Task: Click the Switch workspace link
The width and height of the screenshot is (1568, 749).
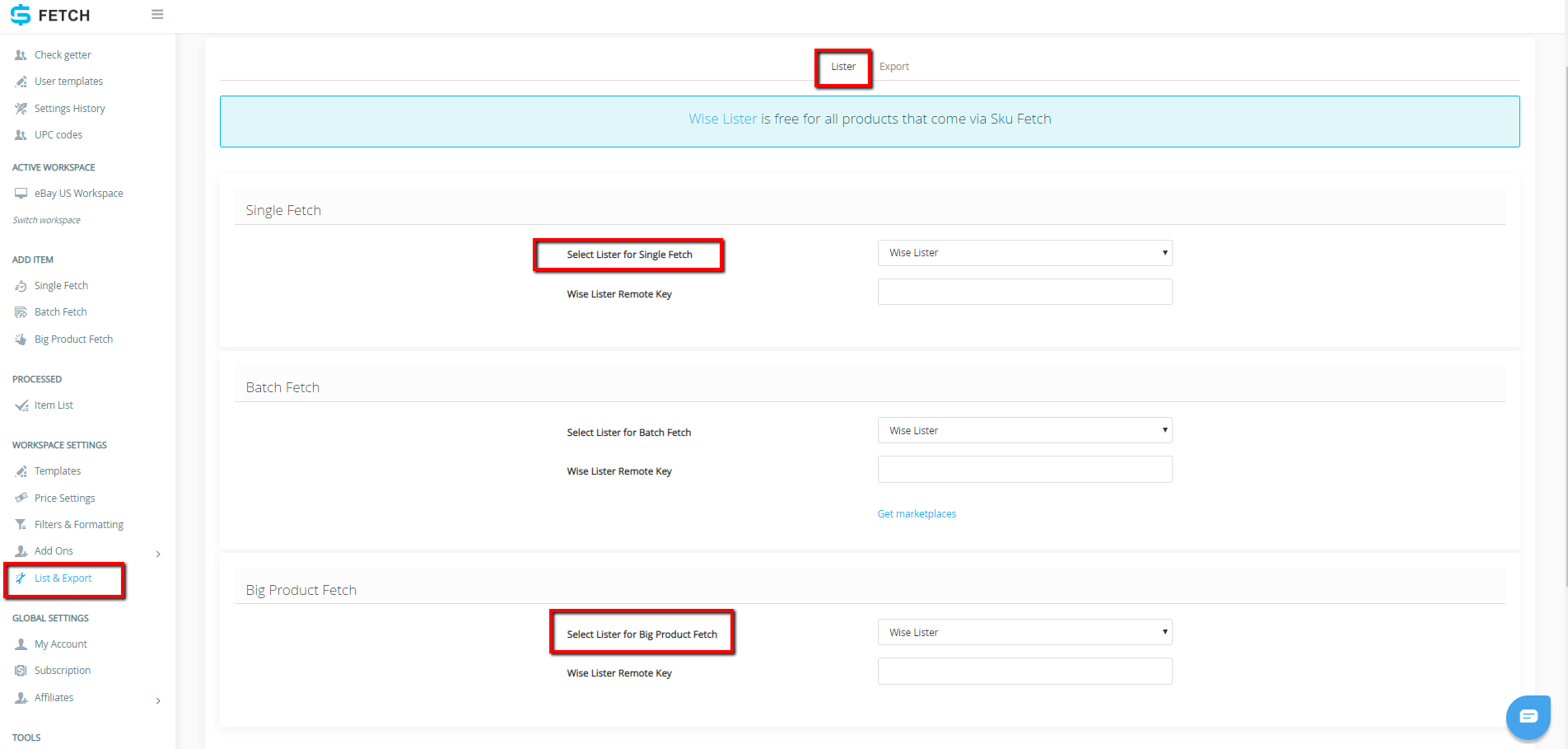Action: (47, 221)
